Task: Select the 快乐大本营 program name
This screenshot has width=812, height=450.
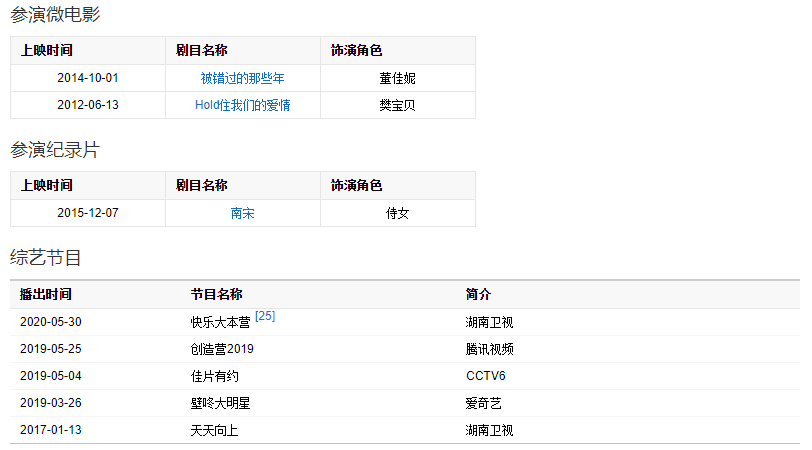Action: pos(220,322)
